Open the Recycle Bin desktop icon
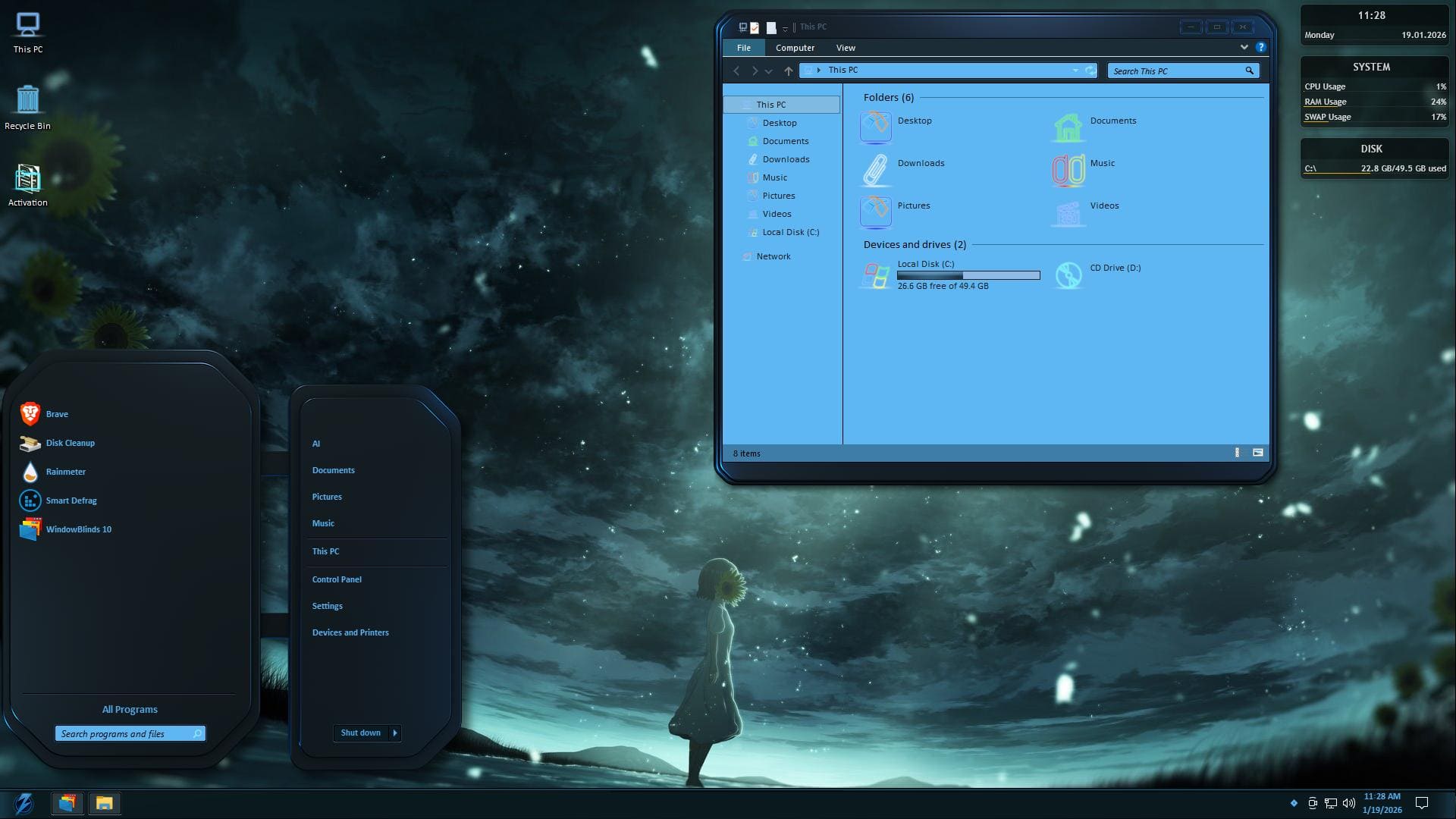This screenshot has height=819, width=1456. pos(28,108)
